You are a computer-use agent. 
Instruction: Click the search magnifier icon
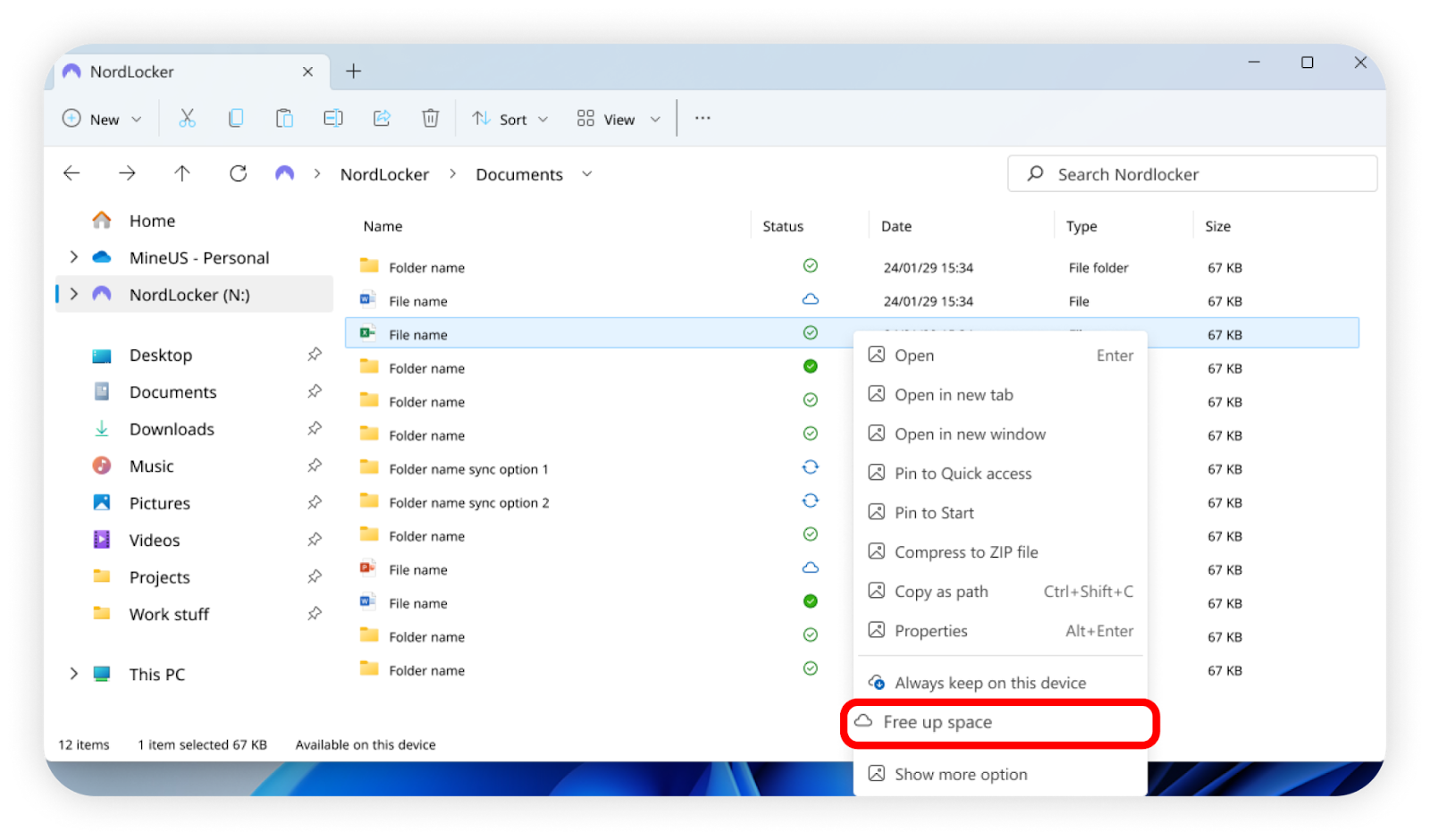(1035, 173)
